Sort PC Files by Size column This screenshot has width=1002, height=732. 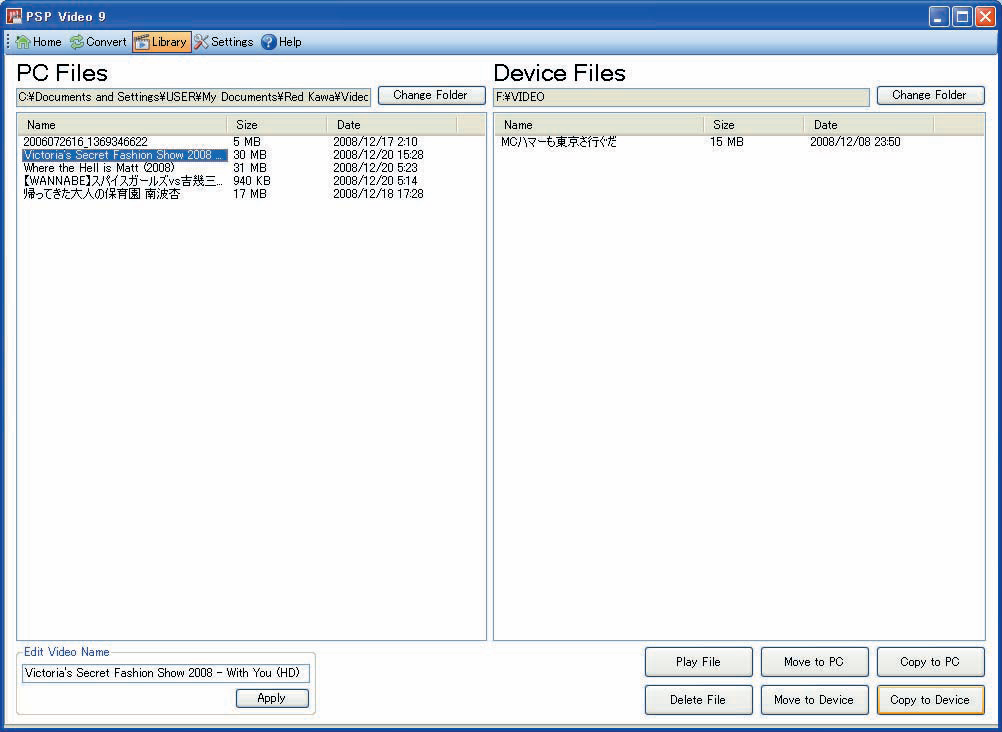pos(277,125)
